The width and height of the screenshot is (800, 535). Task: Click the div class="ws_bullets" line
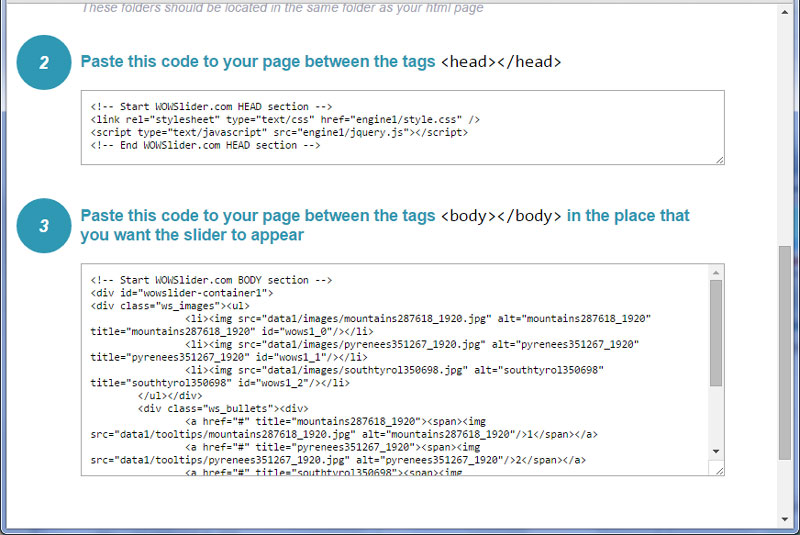pyautogui.click(x=223, y=409)
